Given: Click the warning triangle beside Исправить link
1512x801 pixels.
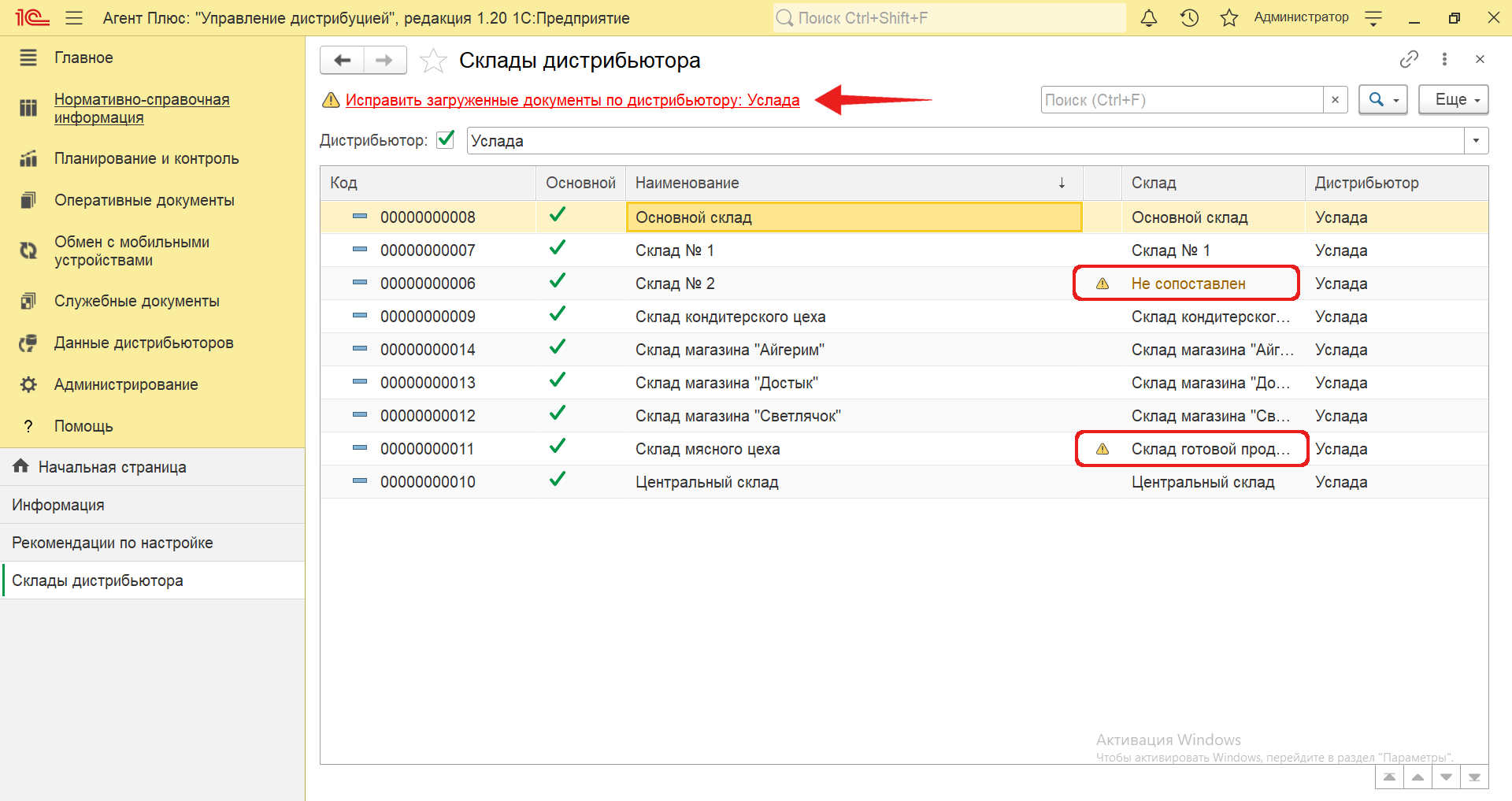Looking at the screenshot, I should 331,100.
